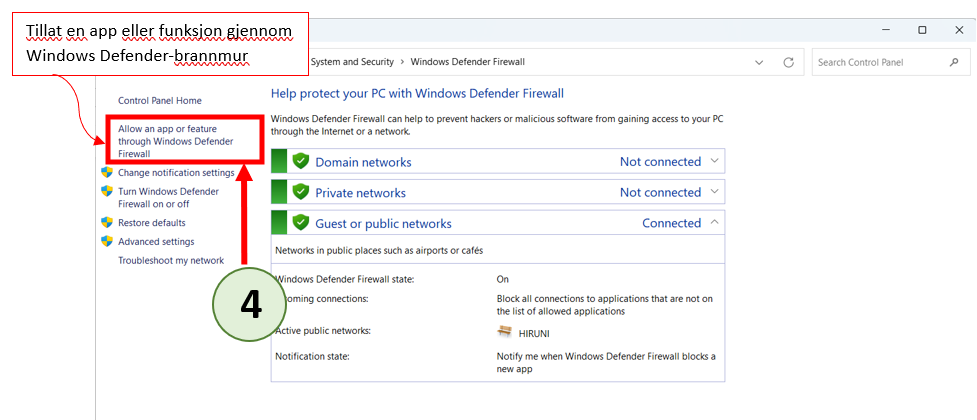Click the shield icon next to Change notification settings

pyautogui.click(x=107, y=172)
